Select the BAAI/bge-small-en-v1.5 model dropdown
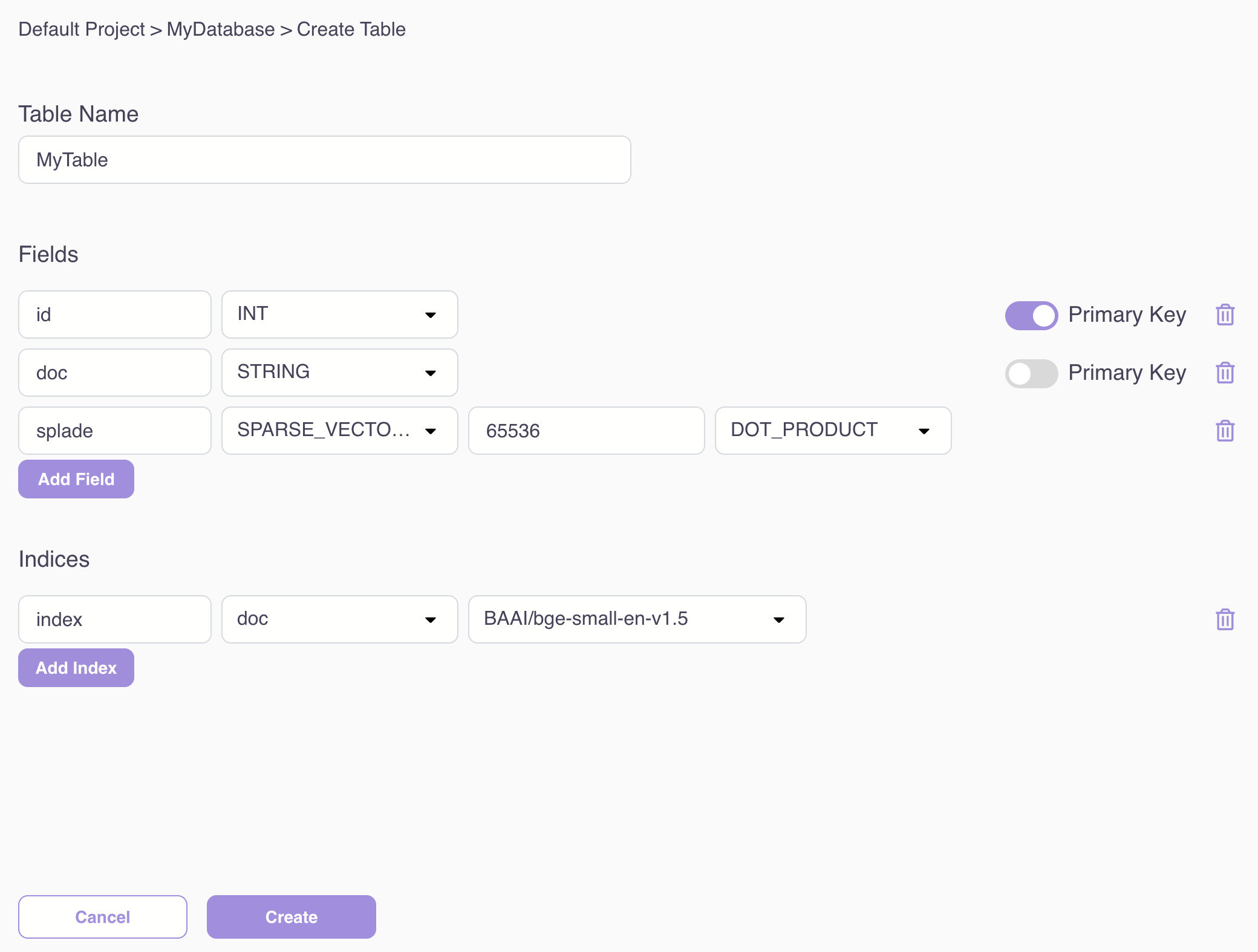1258x952 pixels. pyautogui.click(x=637, y=619)
